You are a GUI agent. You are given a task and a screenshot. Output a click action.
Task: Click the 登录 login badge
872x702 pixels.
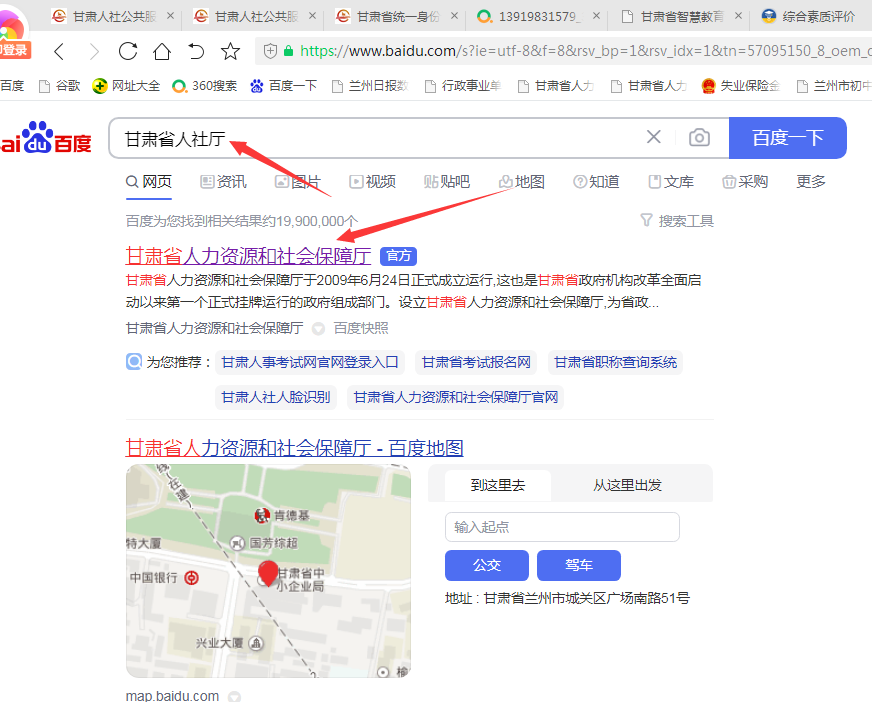pos(15,50)
